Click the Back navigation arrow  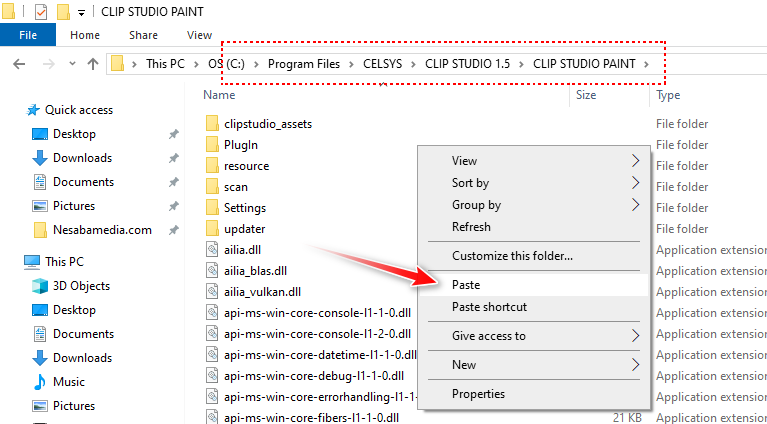pos(17,64)
